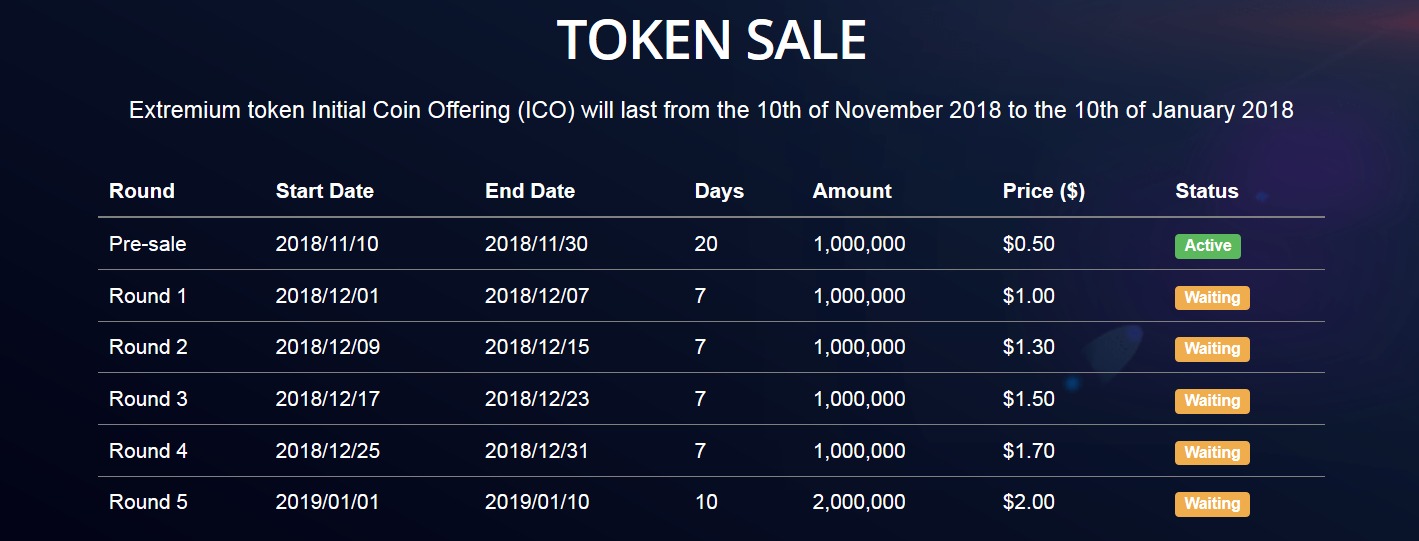
Task: Click the Start Date column header
Action: 325,191
